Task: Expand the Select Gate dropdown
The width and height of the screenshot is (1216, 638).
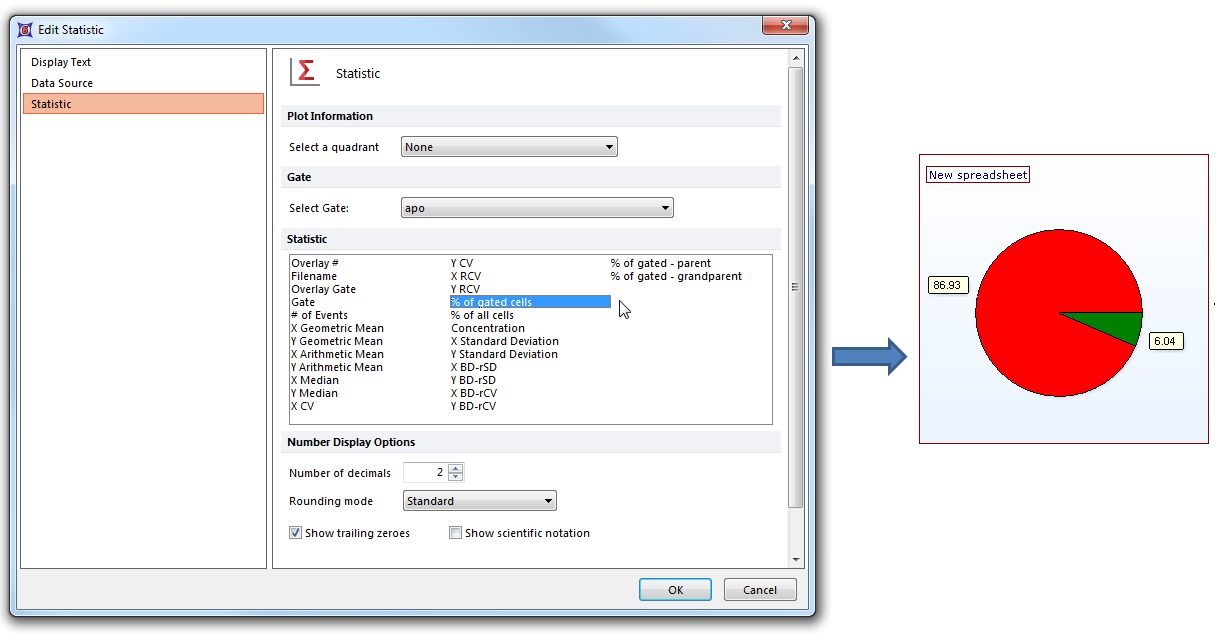Action: pos(537,208)
